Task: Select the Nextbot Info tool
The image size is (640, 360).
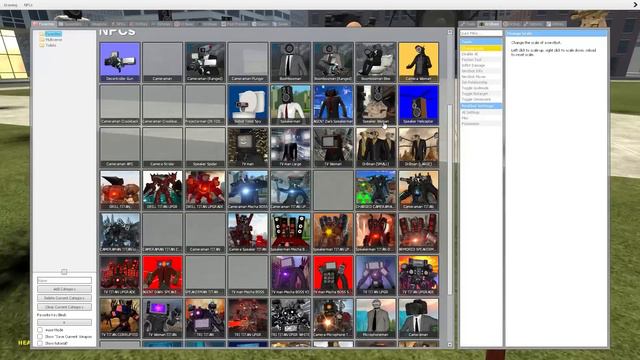Action: pos(481,71)
